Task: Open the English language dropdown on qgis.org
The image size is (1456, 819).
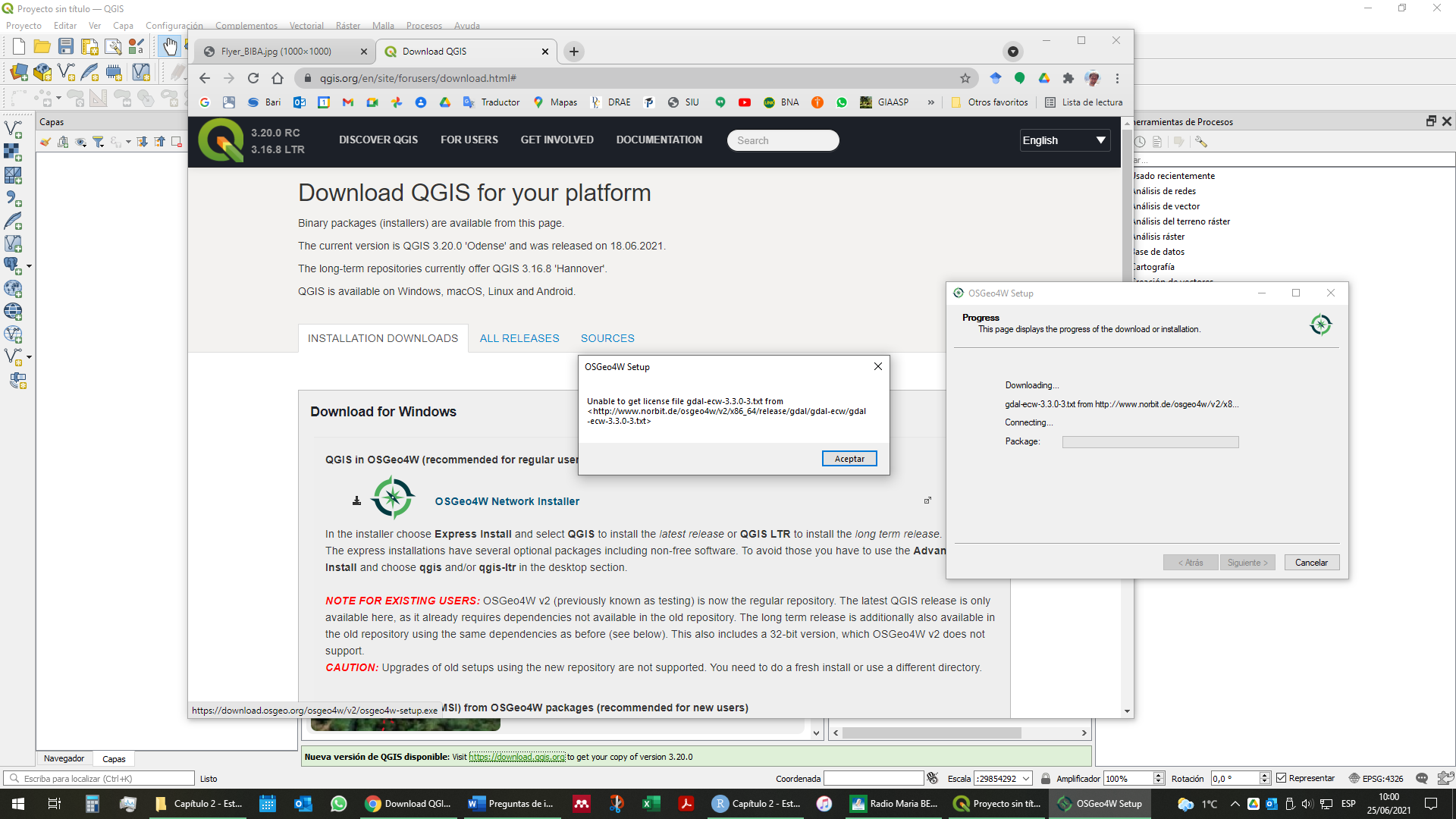Action: point(1065,140)
